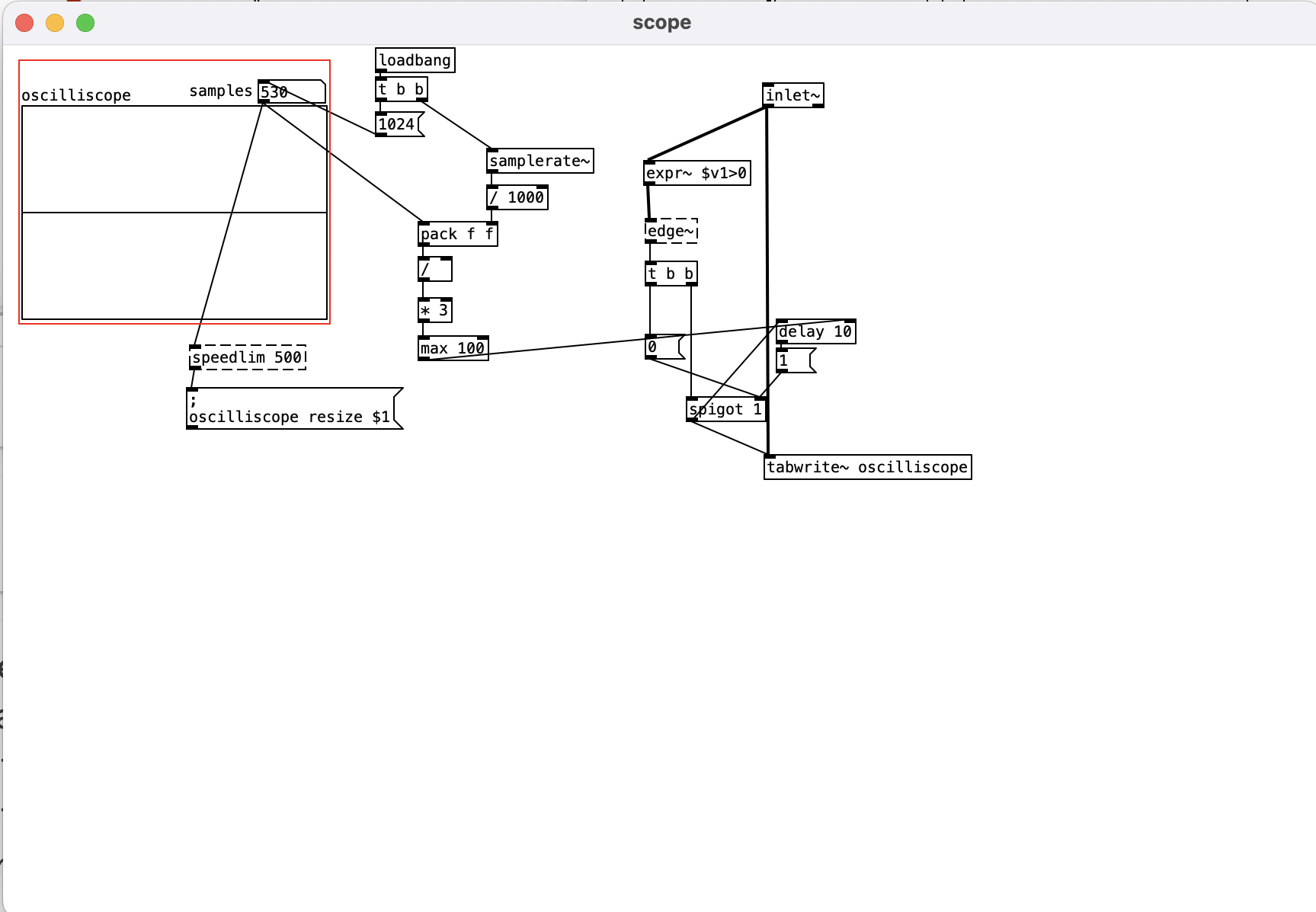
Task: Click the expr~ $v1>0 object
Action: click(696, 174)
